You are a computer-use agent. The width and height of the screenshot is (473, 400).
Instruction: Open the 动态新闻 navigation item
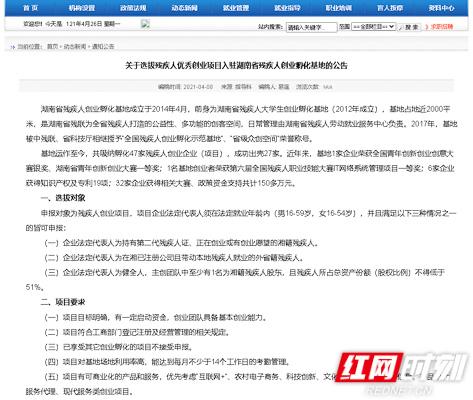pyautogui.click(x=184, y=8)
